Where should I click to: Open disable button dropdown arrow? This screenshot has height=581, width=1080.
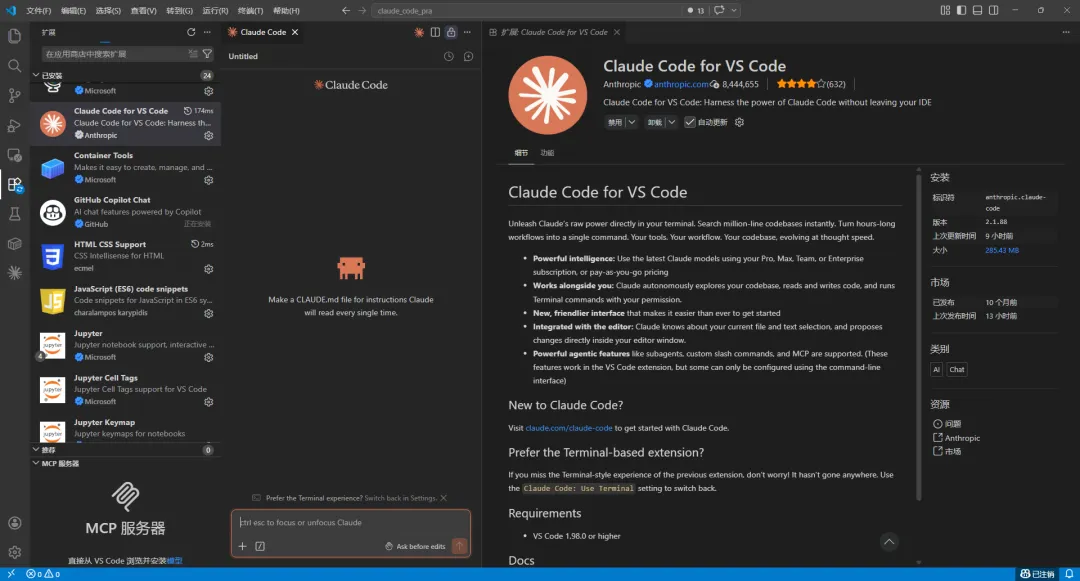631,123
